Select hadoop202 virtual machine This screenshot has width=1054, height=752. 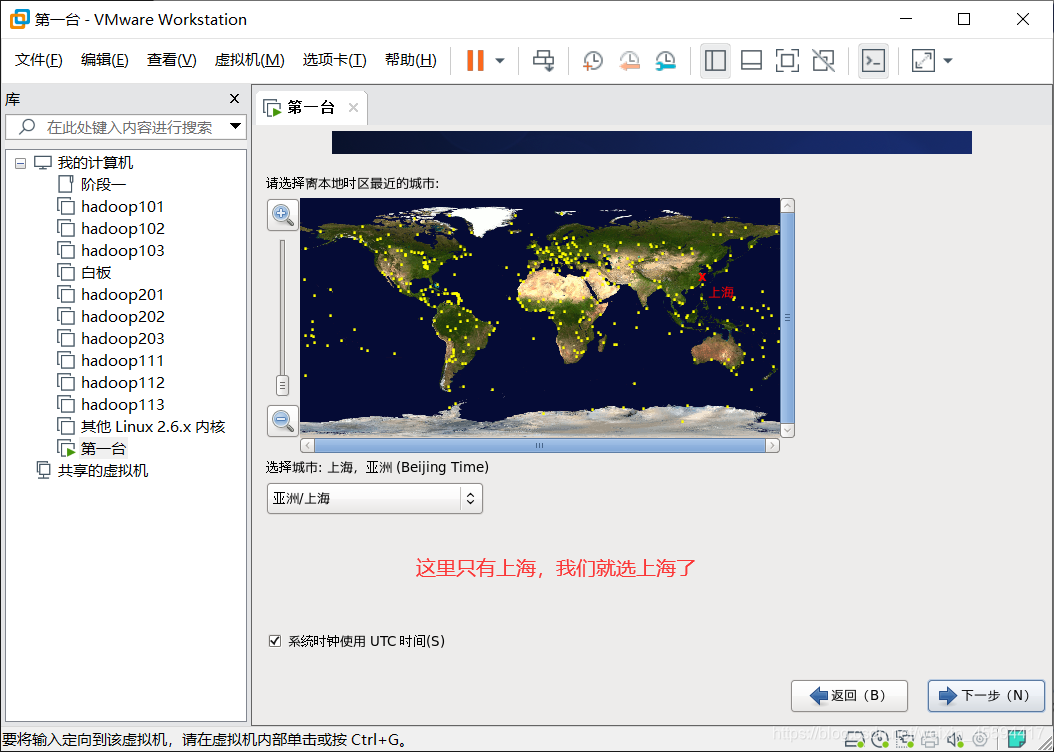point(122,317)
